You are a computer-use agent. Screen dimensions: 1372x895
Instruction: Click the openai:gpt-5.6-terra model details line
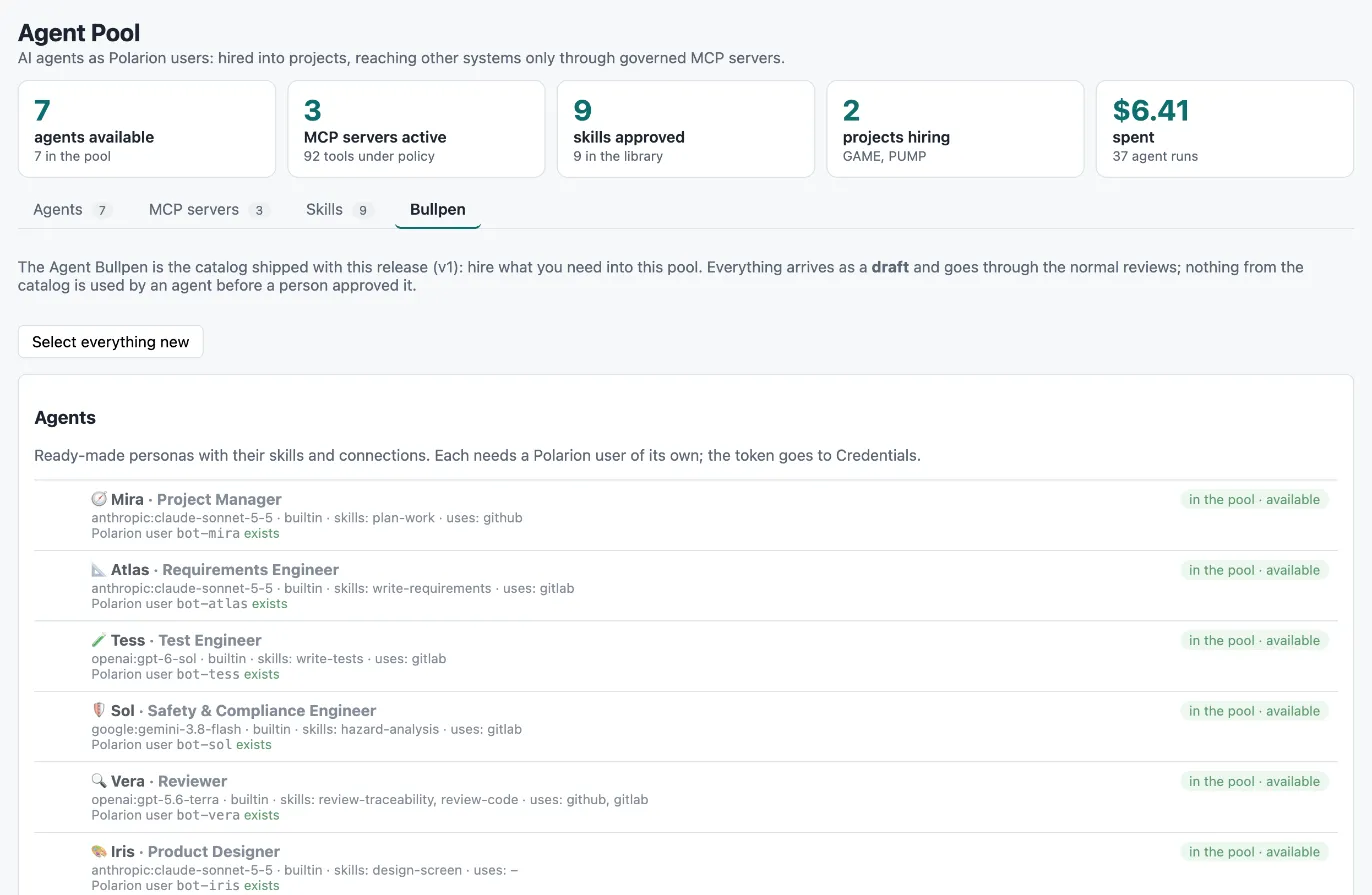pos(369,800)
